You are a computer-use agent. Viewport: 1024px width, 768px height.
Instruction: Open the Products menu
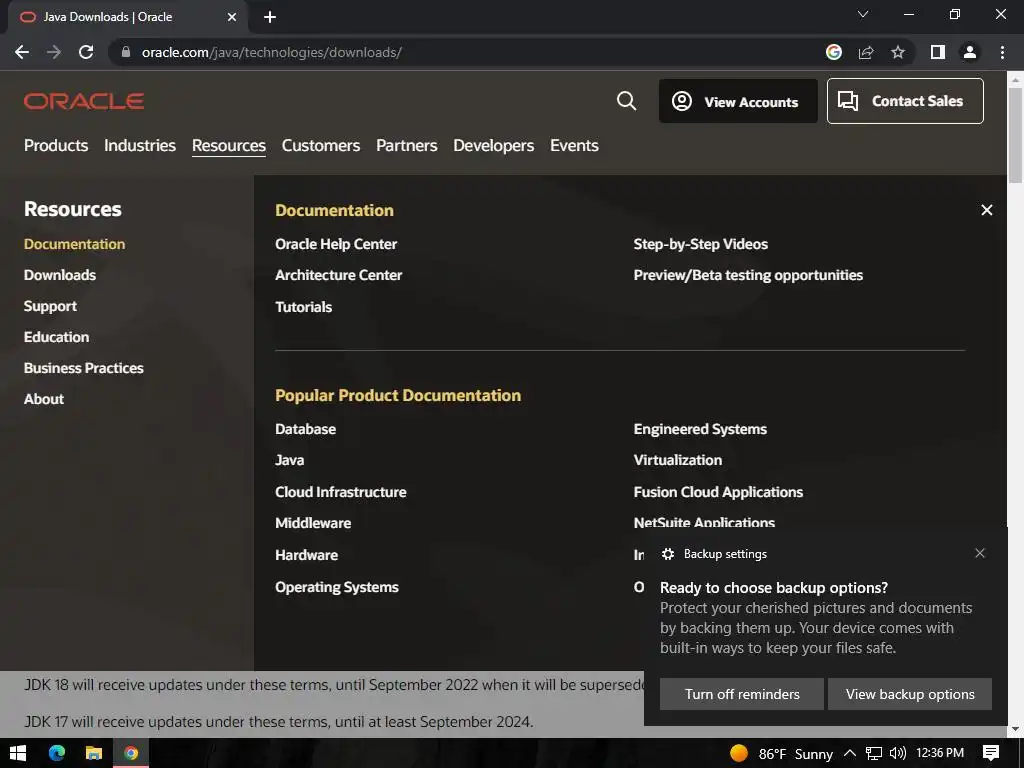coord(56,146)
